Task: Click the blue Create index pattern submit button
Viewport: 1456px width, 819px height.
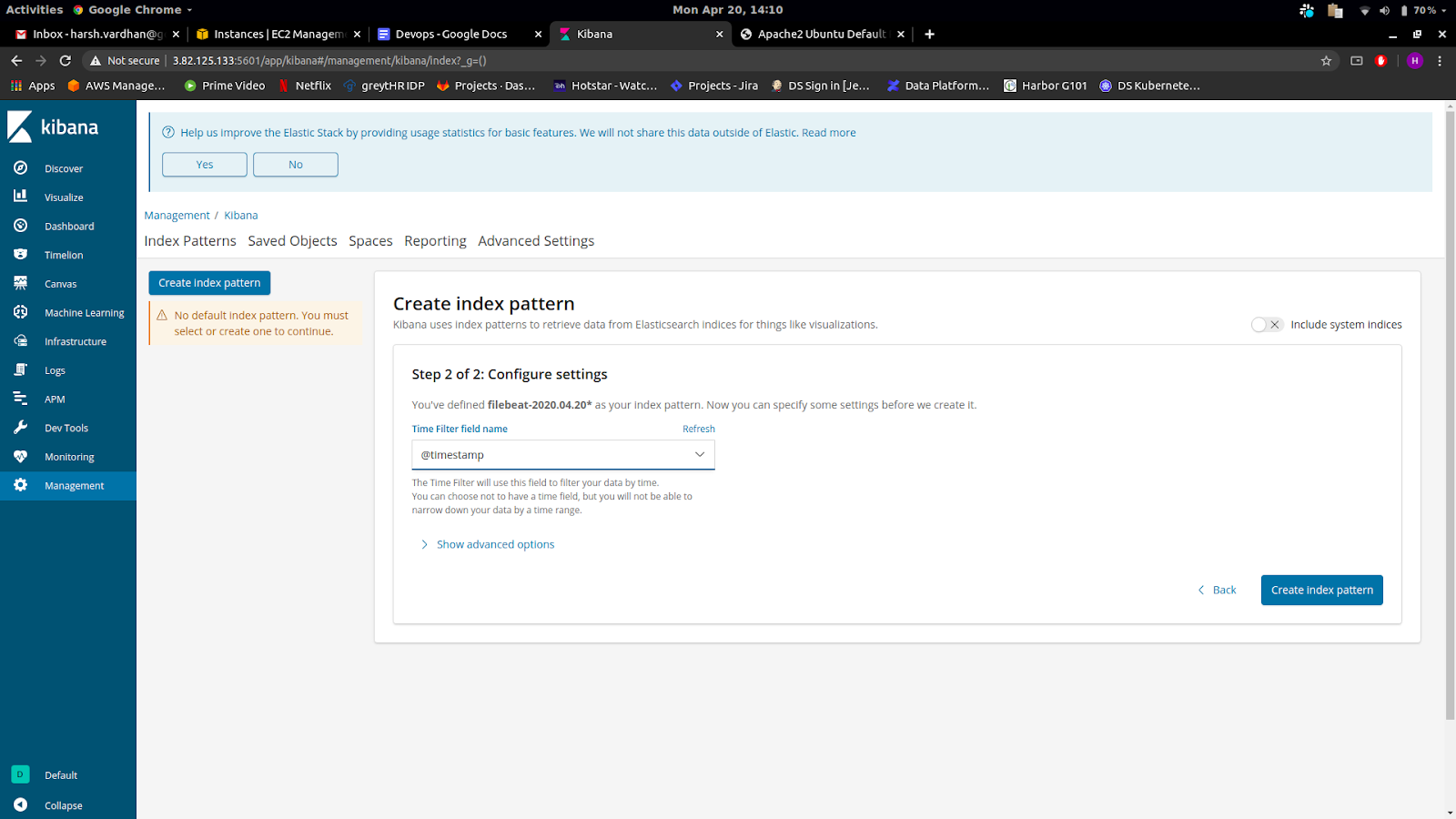Action: point(1321,590)
